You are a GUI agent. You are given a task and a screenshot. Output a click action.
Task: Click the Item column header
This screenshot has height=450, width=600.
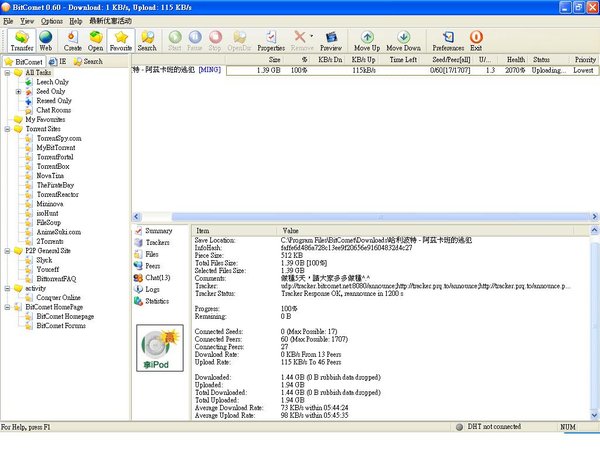click(234, 231)
